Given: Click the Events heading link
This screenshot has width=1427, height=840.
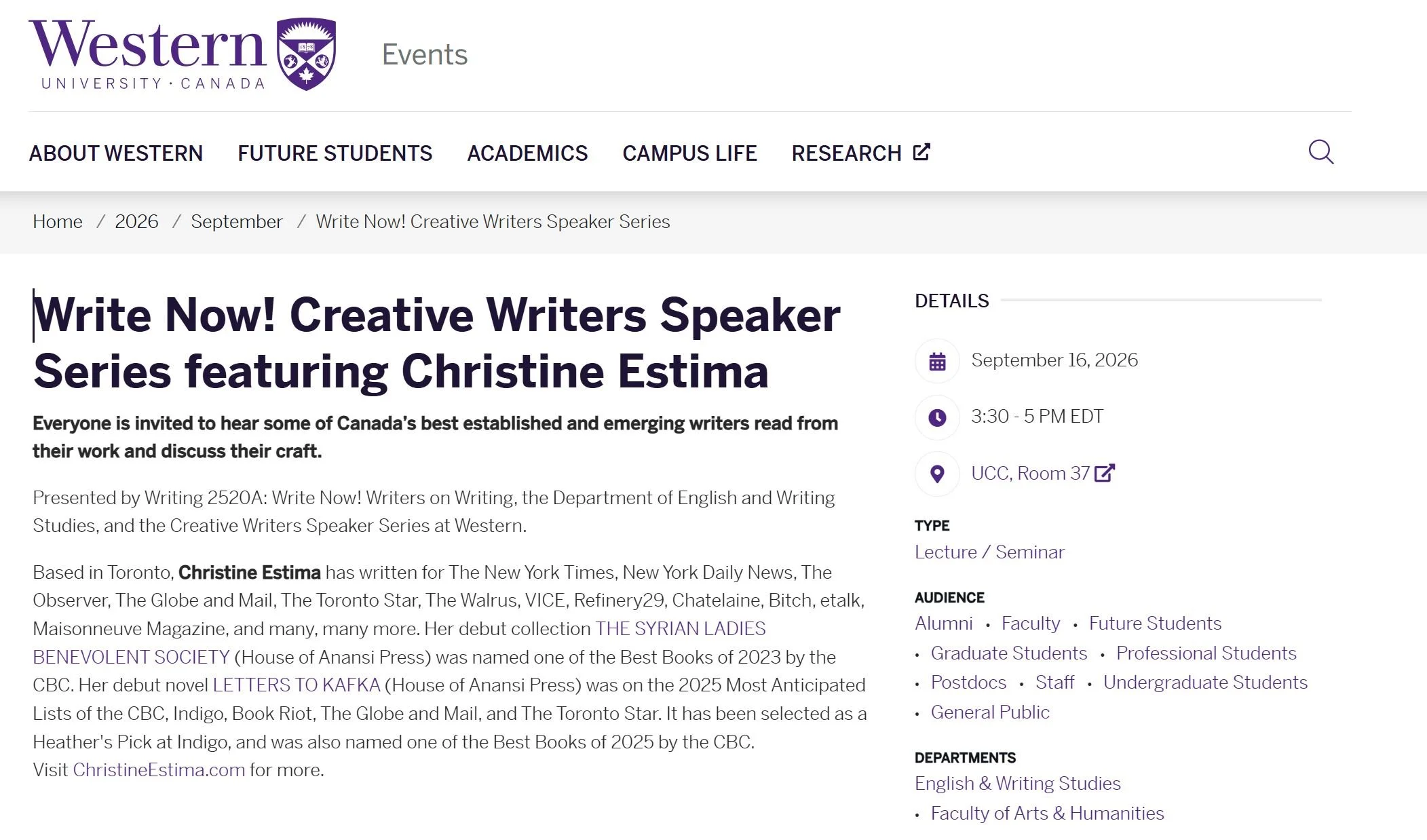Looking at the screenshot, I should 425,54.
